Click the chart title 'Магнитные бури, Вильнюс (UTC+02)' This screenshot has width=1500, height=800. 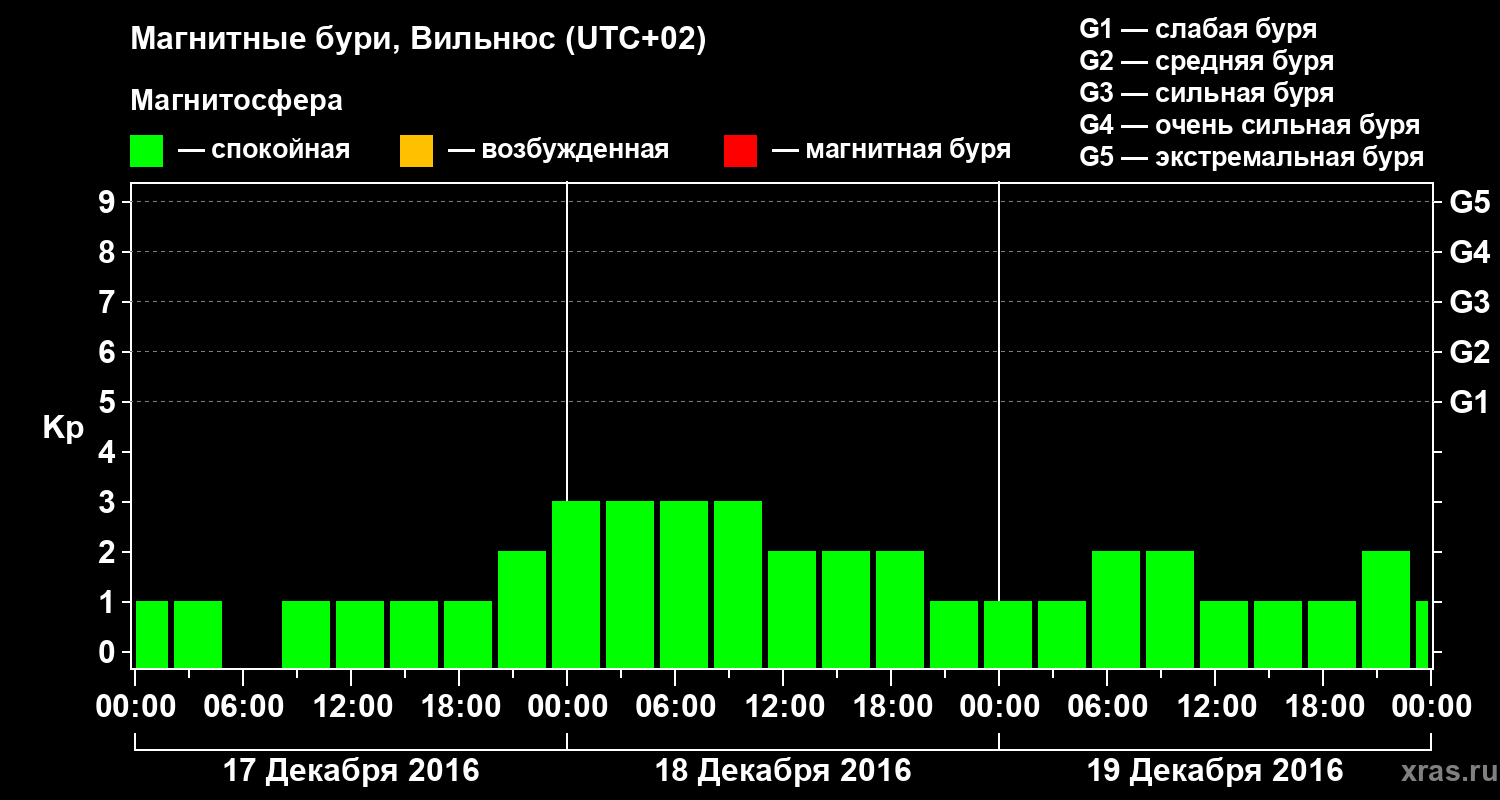pos(418,40)
